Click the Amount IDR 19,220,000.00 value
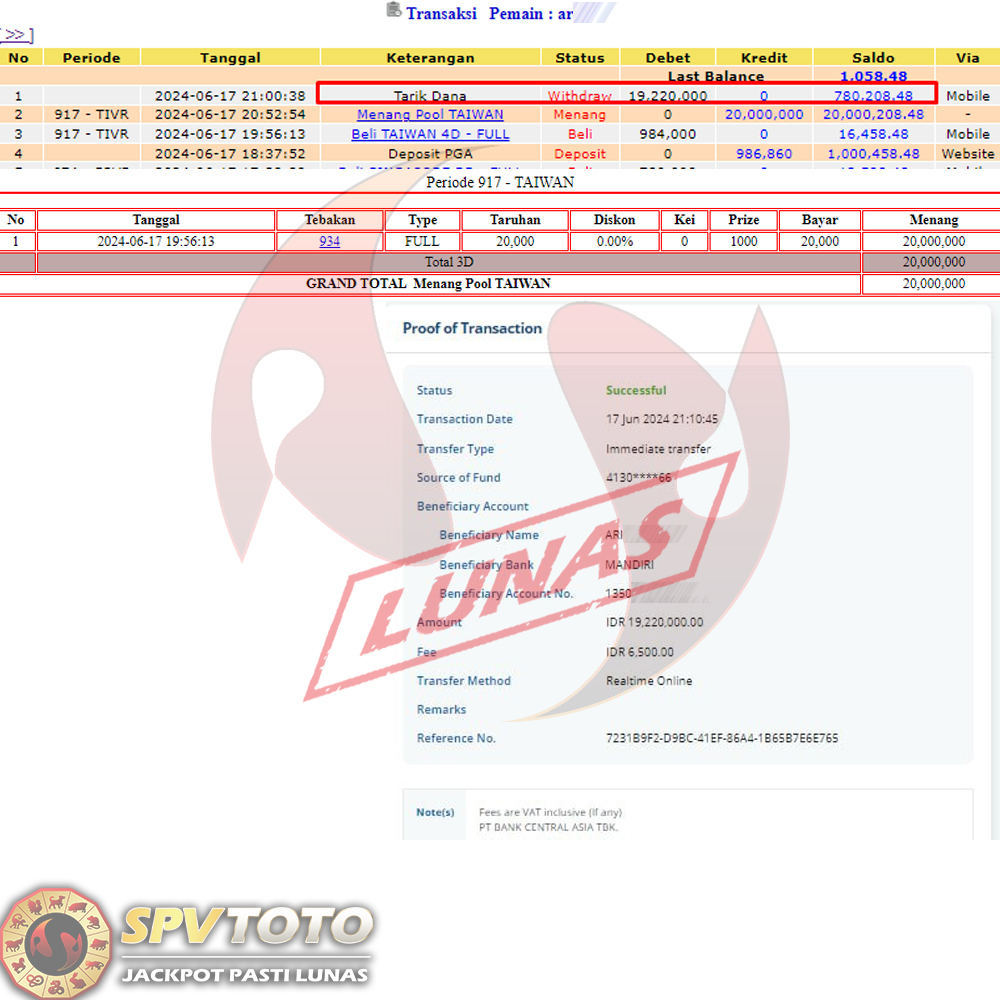The width and height of the screenshot is (1000, 1000). click(654, 622)
